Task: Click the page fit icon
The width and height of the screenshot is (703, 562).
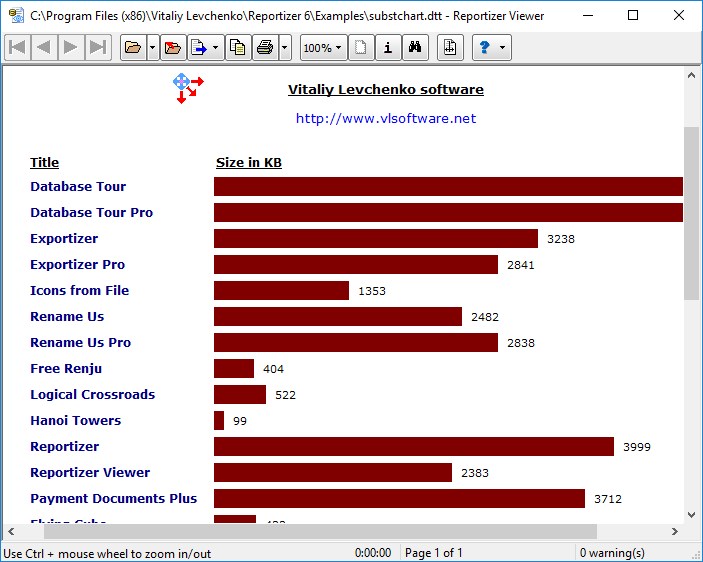Action: click(450, 47)
